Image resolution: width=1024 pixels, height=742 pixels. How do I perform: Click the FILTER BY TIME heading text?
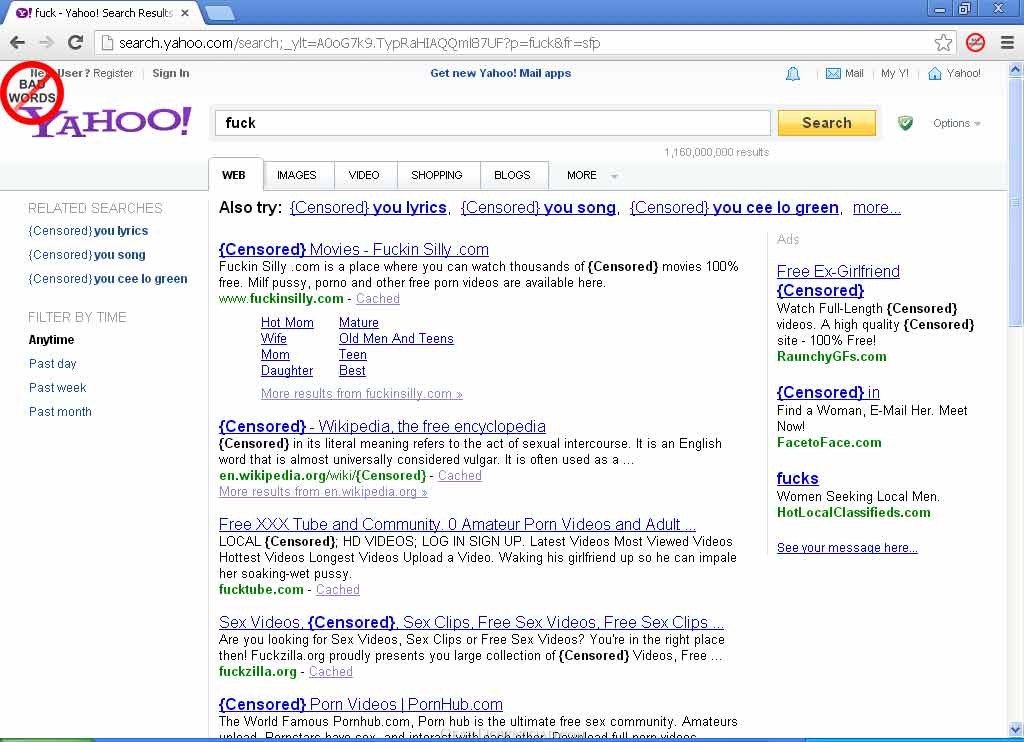coord(77,317)
